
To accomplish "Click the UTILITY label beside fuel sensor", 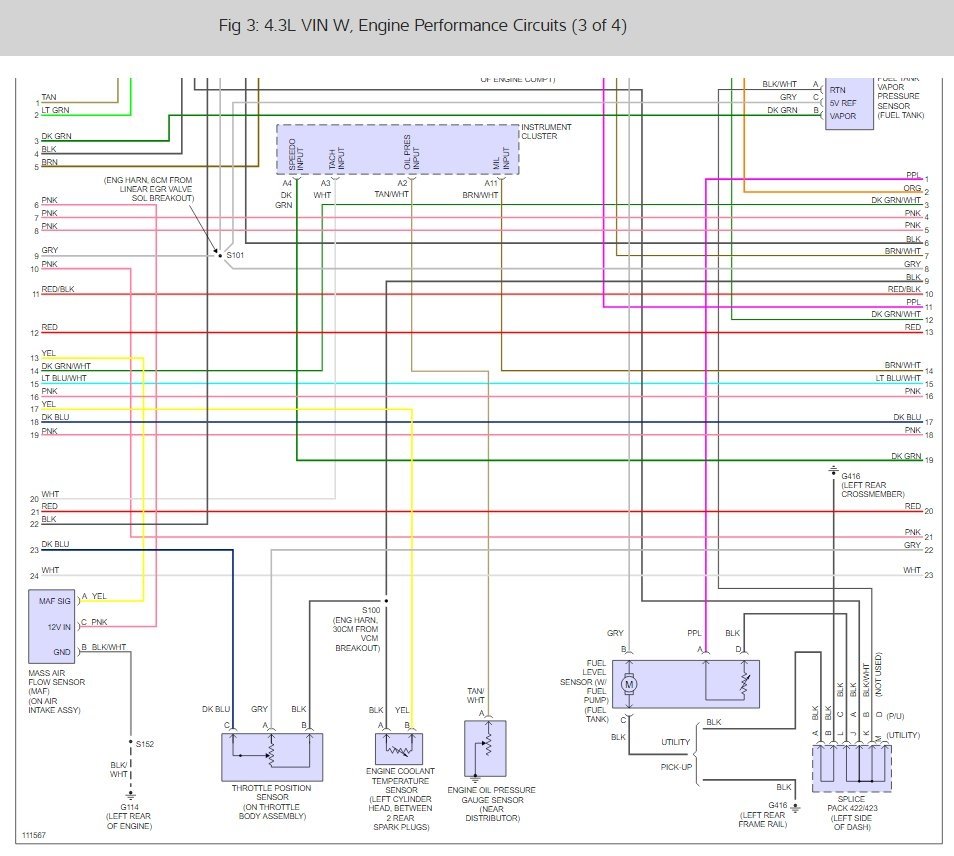I will 675,742.
